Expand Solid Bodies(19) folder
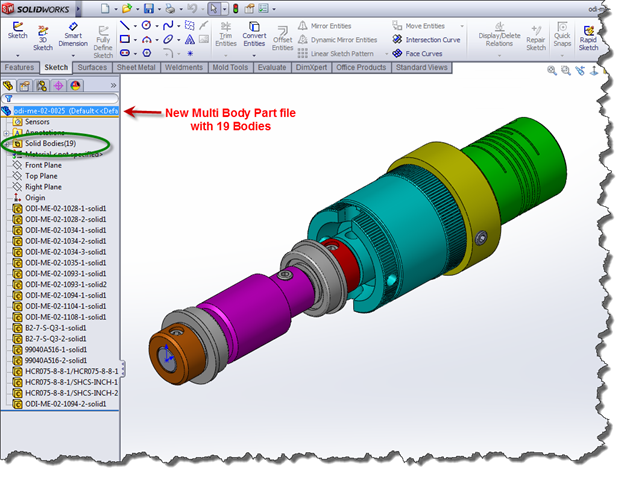This screenshot has height=477, width=624. tap(6, 144)
